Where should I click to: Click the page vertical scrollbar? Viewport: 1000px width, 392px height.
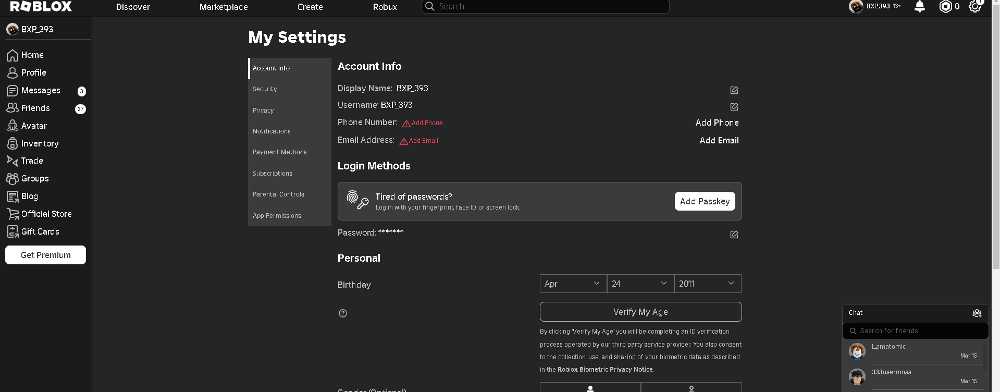coord(996,137)
